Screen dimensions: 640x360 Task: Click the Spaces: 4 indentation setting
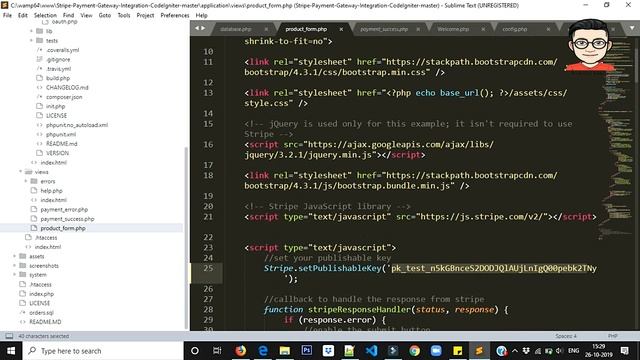pos(566,336)
